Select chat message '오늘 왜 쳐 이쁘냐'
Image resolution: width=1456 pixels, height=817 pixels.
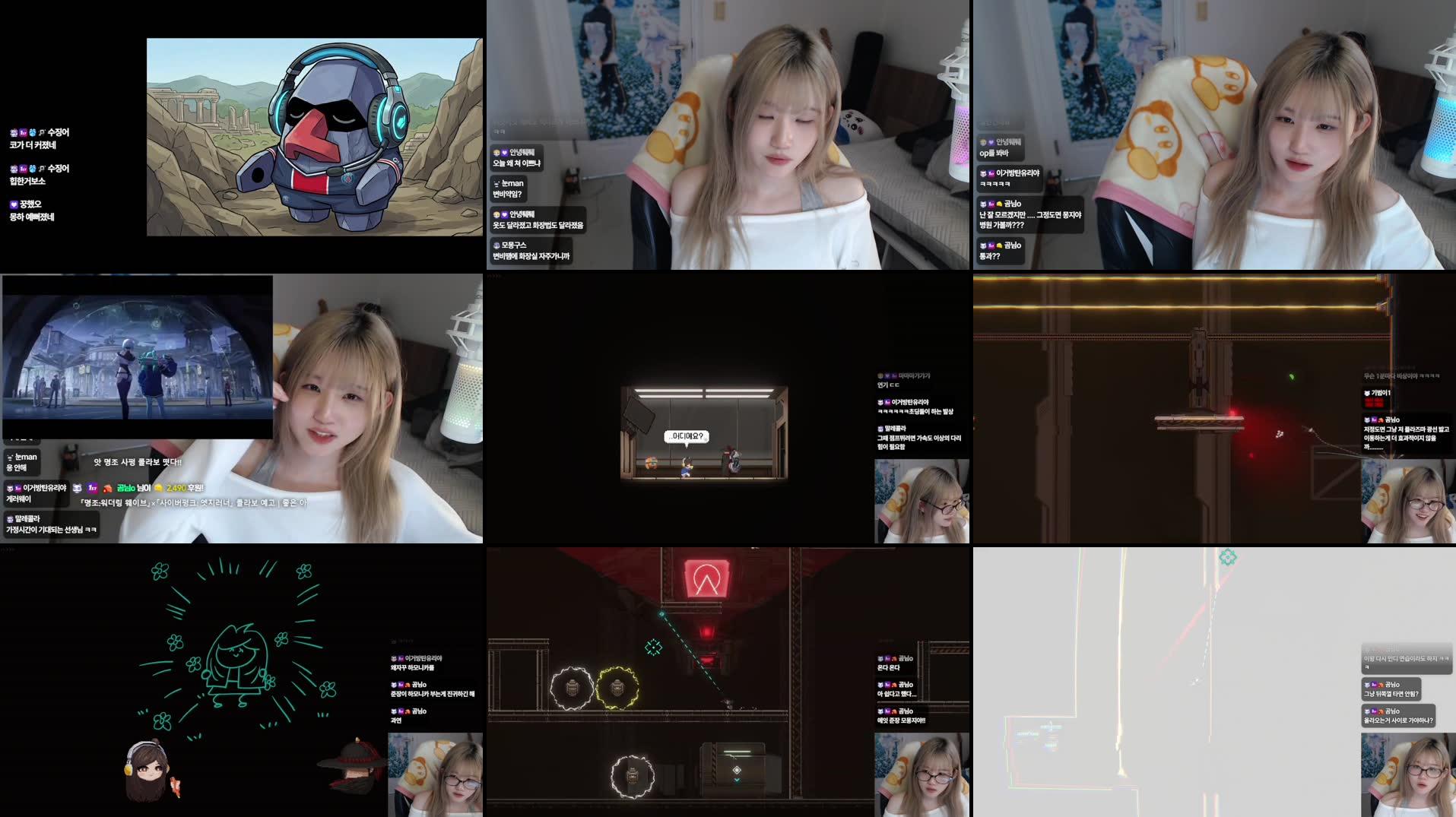(516, 163)
